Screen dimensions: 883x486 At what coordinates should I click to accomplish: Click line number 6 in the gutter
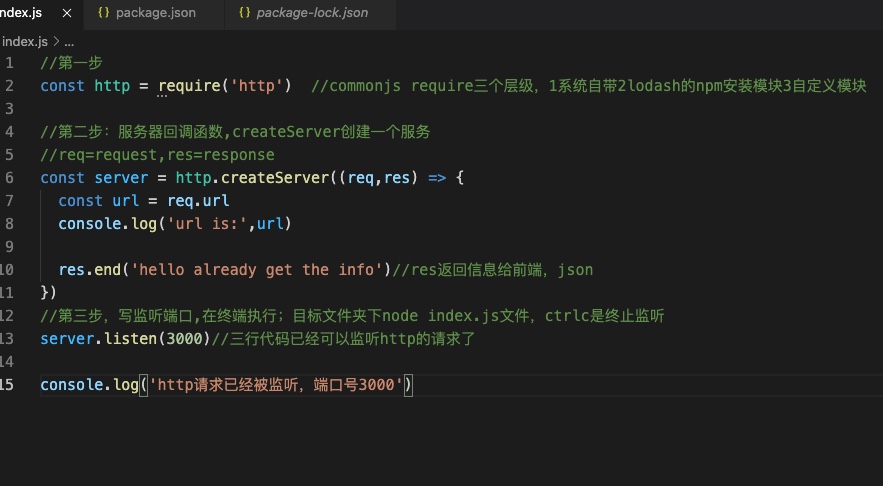(x=9, y=178)
